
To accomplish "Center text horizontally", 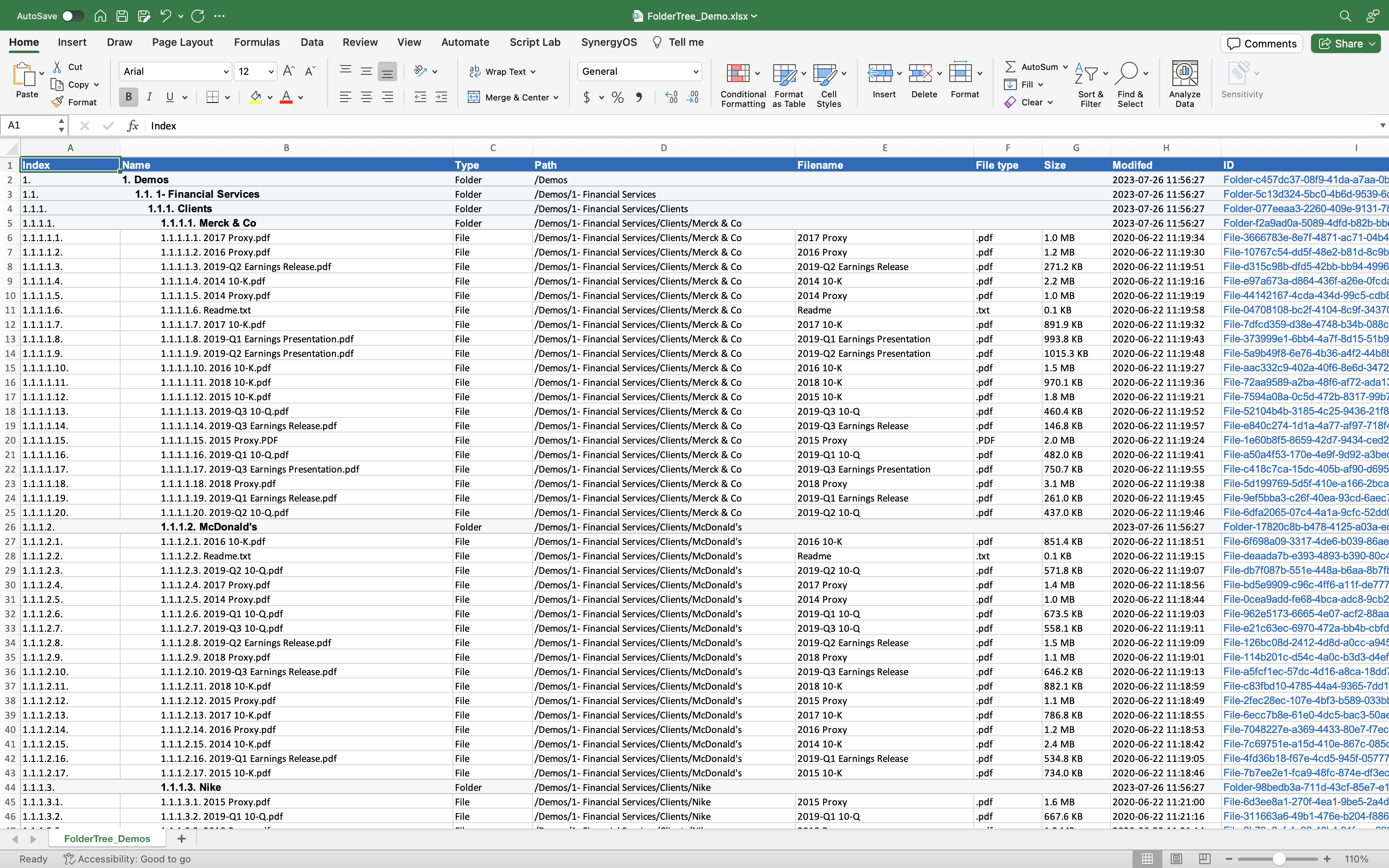I will coord(366,97).
